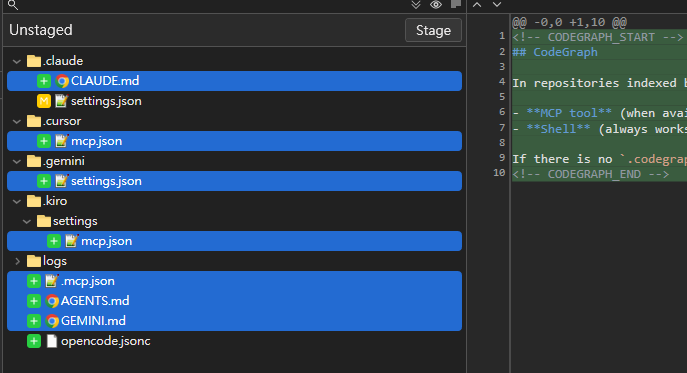This screenshot has width=687, height=373.
Task: Toggle the eye visibility icon
Action: pyautogui.click(x=436, y=5)
